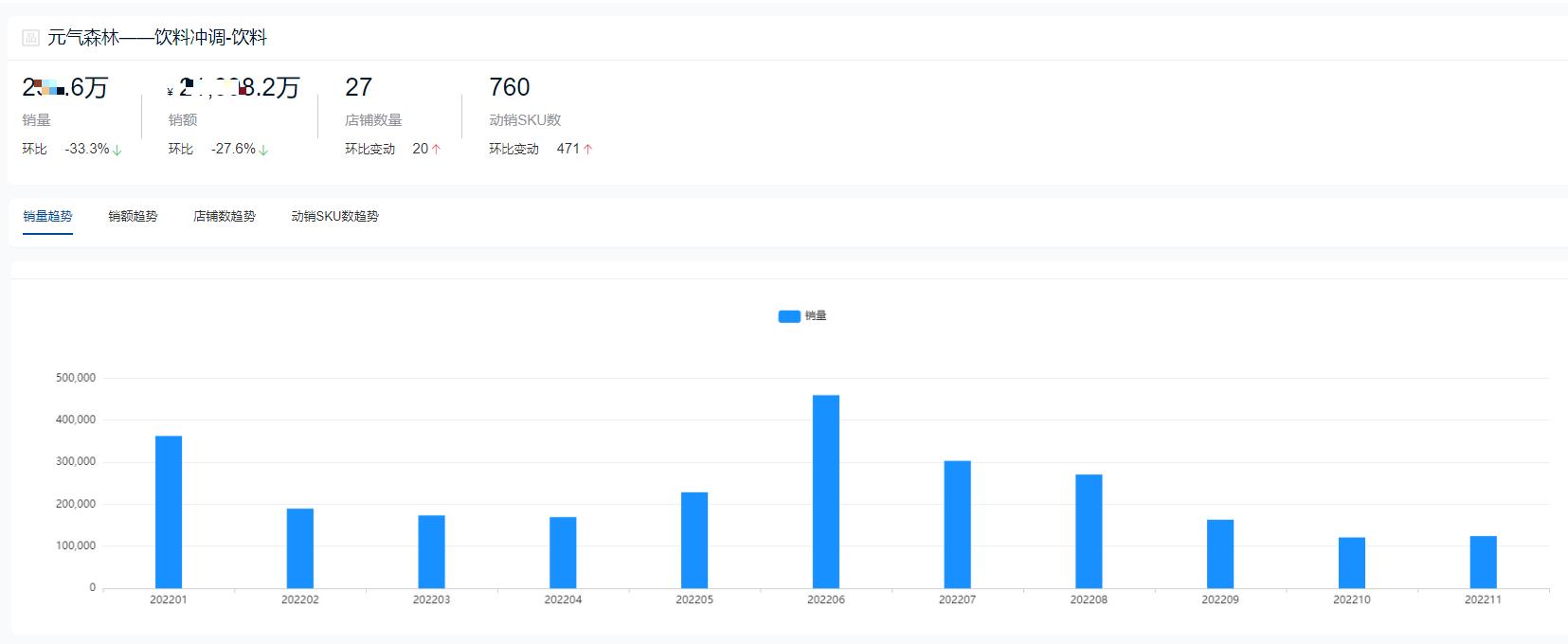Image resolution: width=1568 pixels, height=644 pixels.
Task: Click the 300,000 y-axis label
Action: click(76, 462)
